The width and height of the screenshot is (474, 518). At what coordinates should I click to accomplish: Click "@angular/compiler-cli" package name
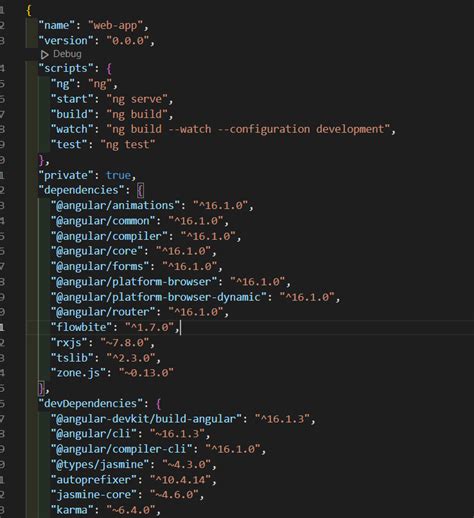pyautogui.click(x=122, y=449)
